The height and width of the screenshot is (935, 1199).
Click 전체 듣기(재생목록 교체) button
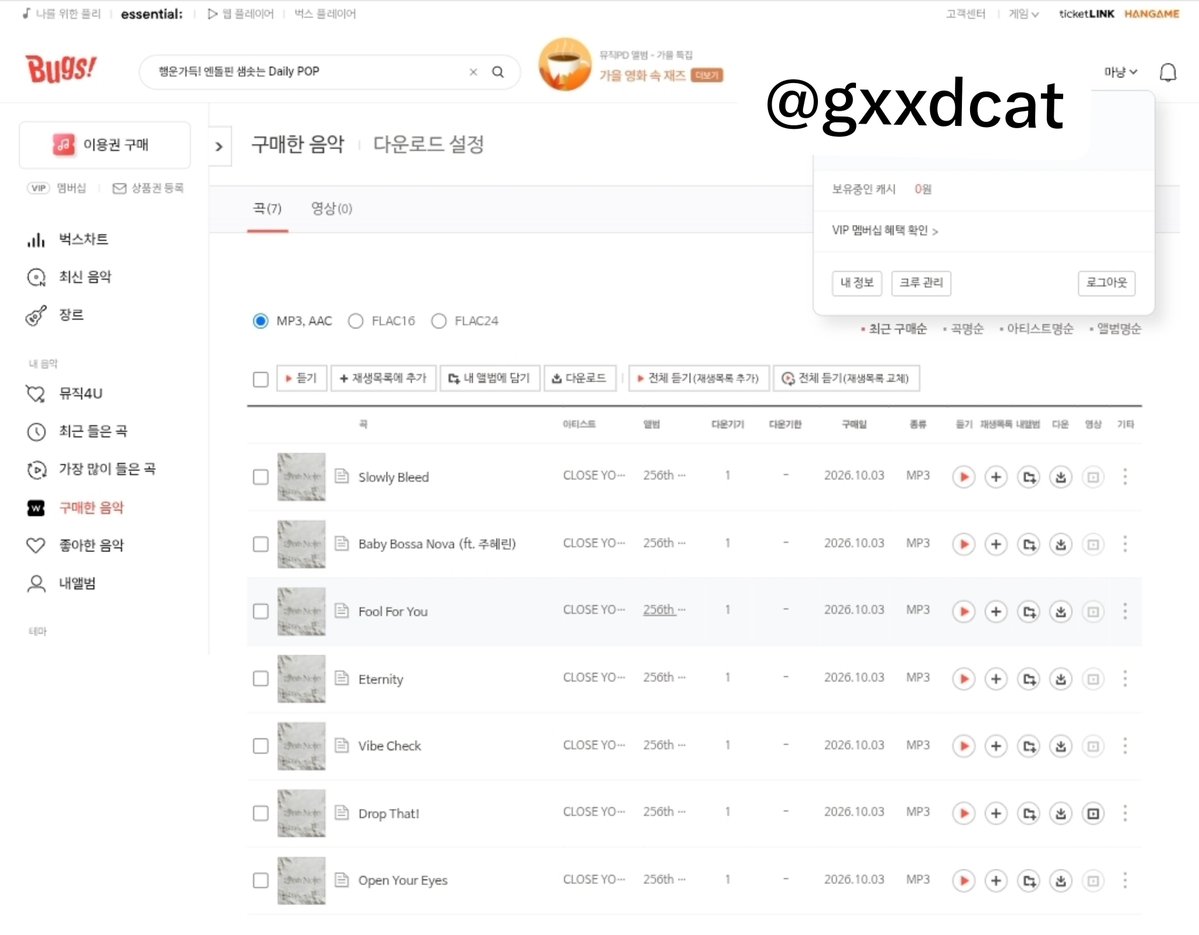(x=846, y=378)
